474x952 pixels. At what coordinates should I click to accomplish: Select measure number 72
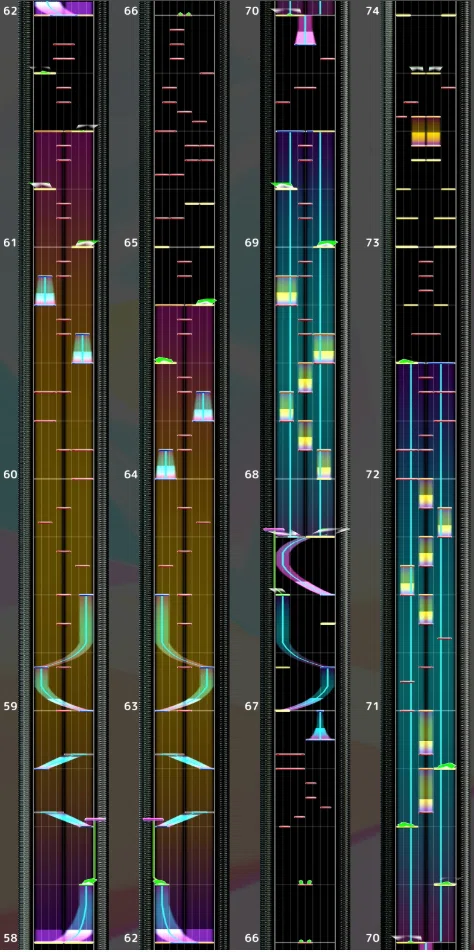(x=373, y=474)
